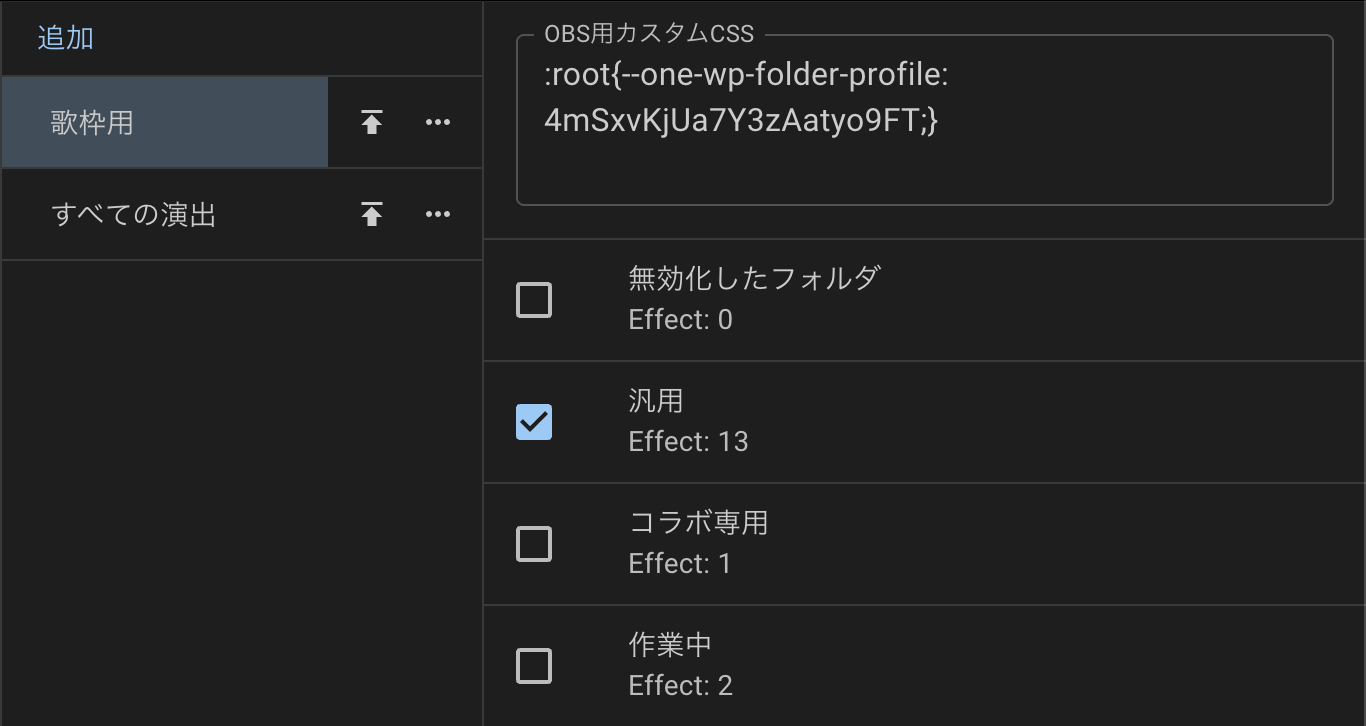The width and height of the screenshot is (1366, 726).
Task: Tick the 作業中 checkbox
Action: (533, 665)
